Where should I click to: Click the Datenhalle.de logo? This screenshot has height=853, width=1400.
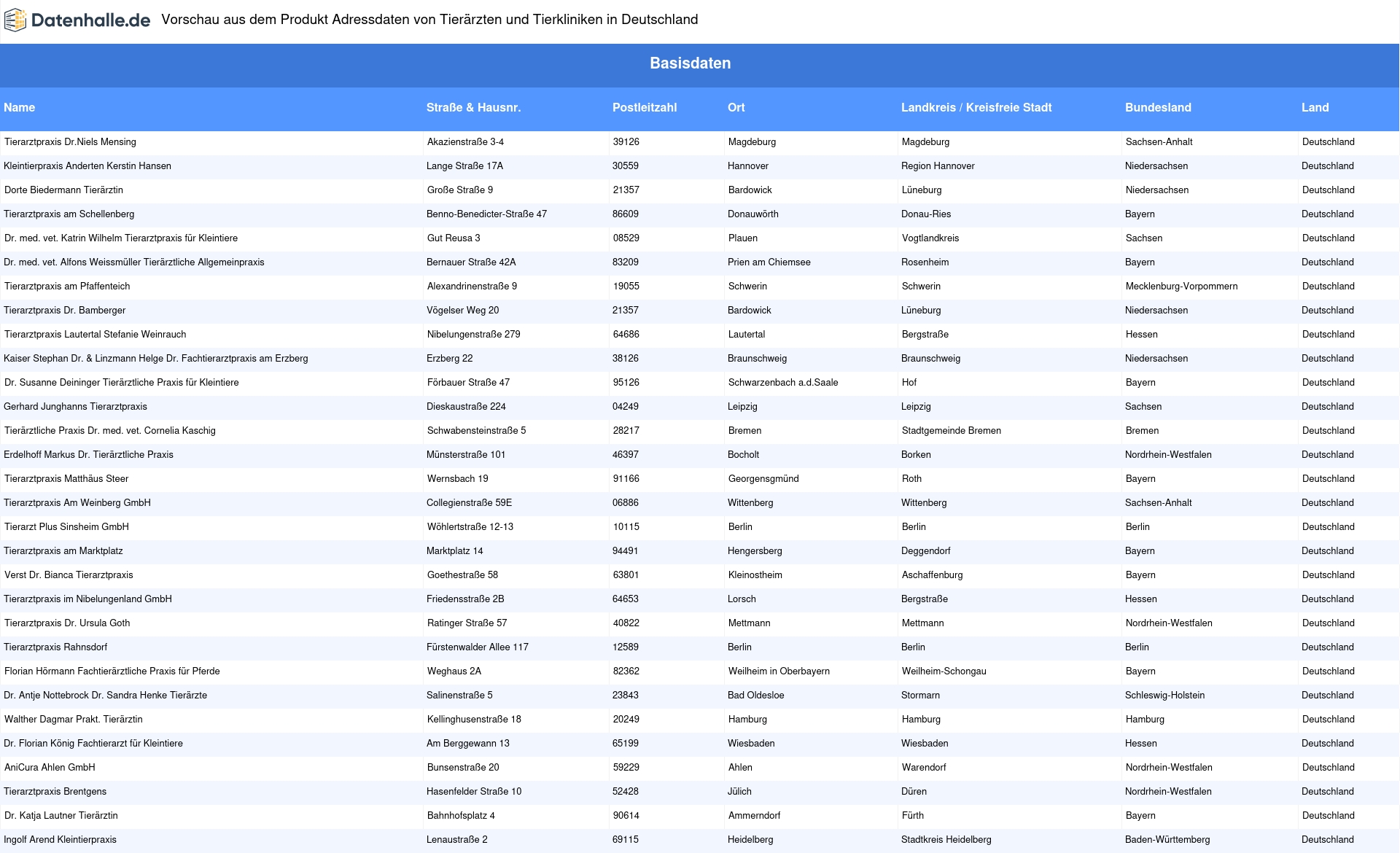77,20
